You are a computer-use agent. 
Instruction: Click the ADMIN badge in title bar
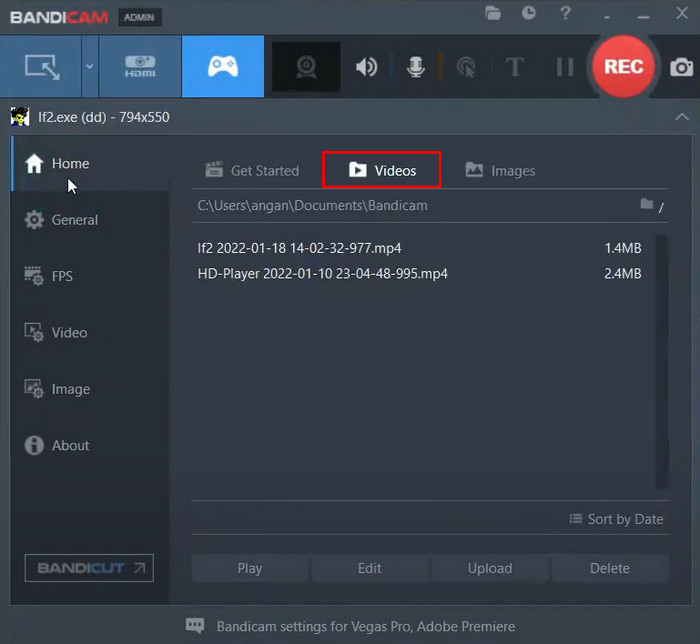[139, 17]
